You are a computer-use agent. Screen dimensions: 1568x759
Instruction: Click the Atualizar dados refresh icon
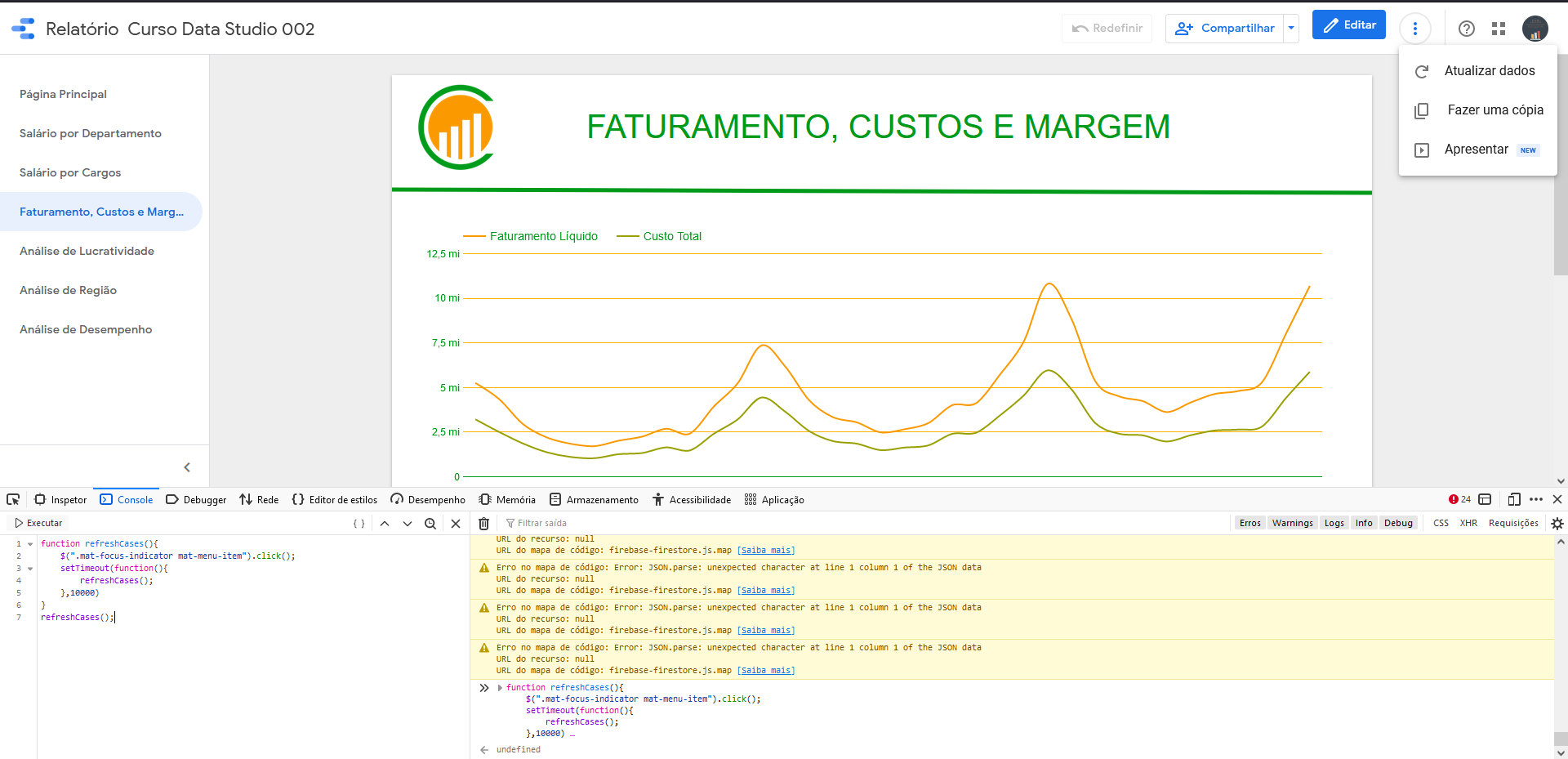coord(1422,71)
